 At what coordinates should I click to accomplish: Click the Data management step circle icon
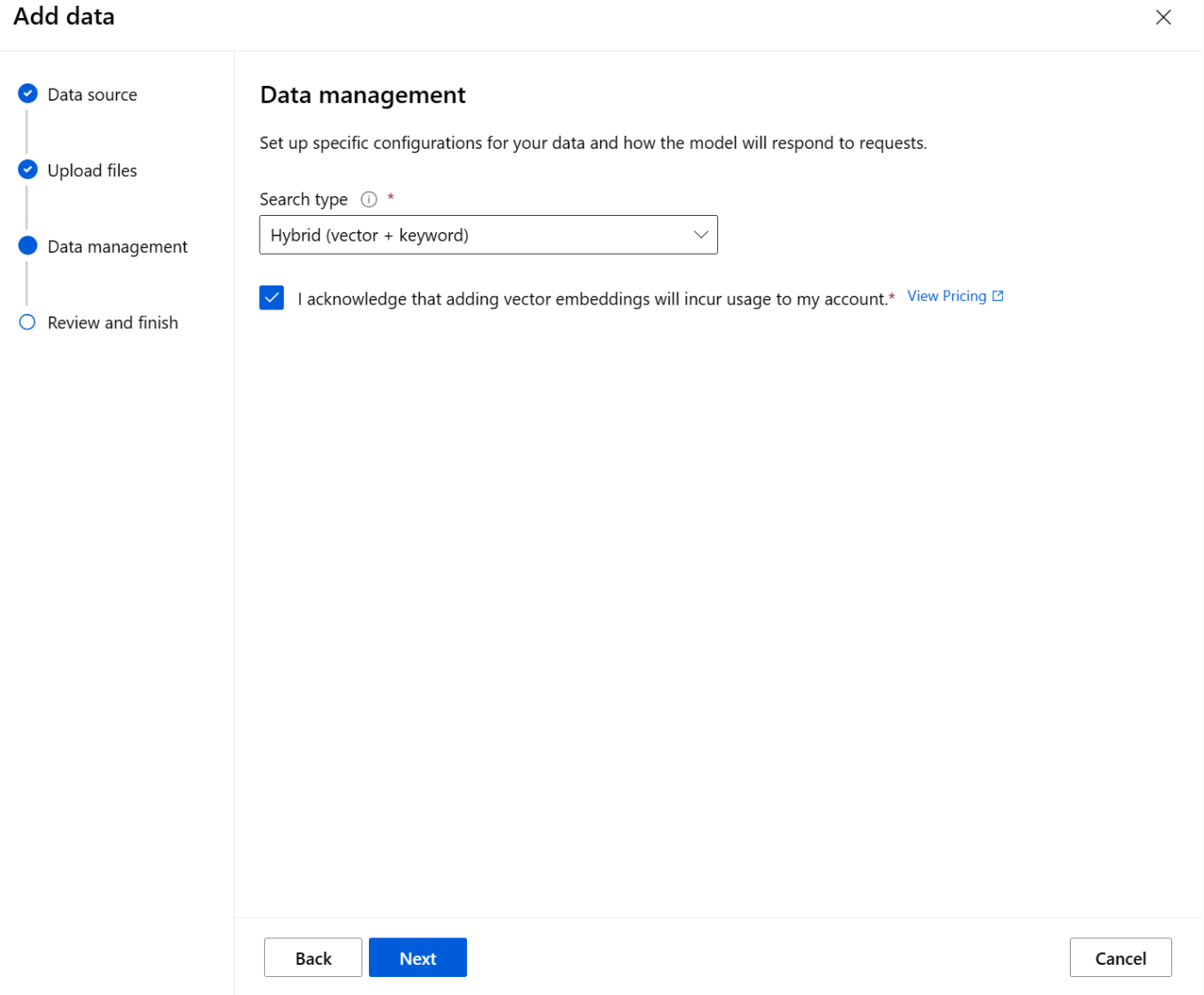tap(28, 246)
